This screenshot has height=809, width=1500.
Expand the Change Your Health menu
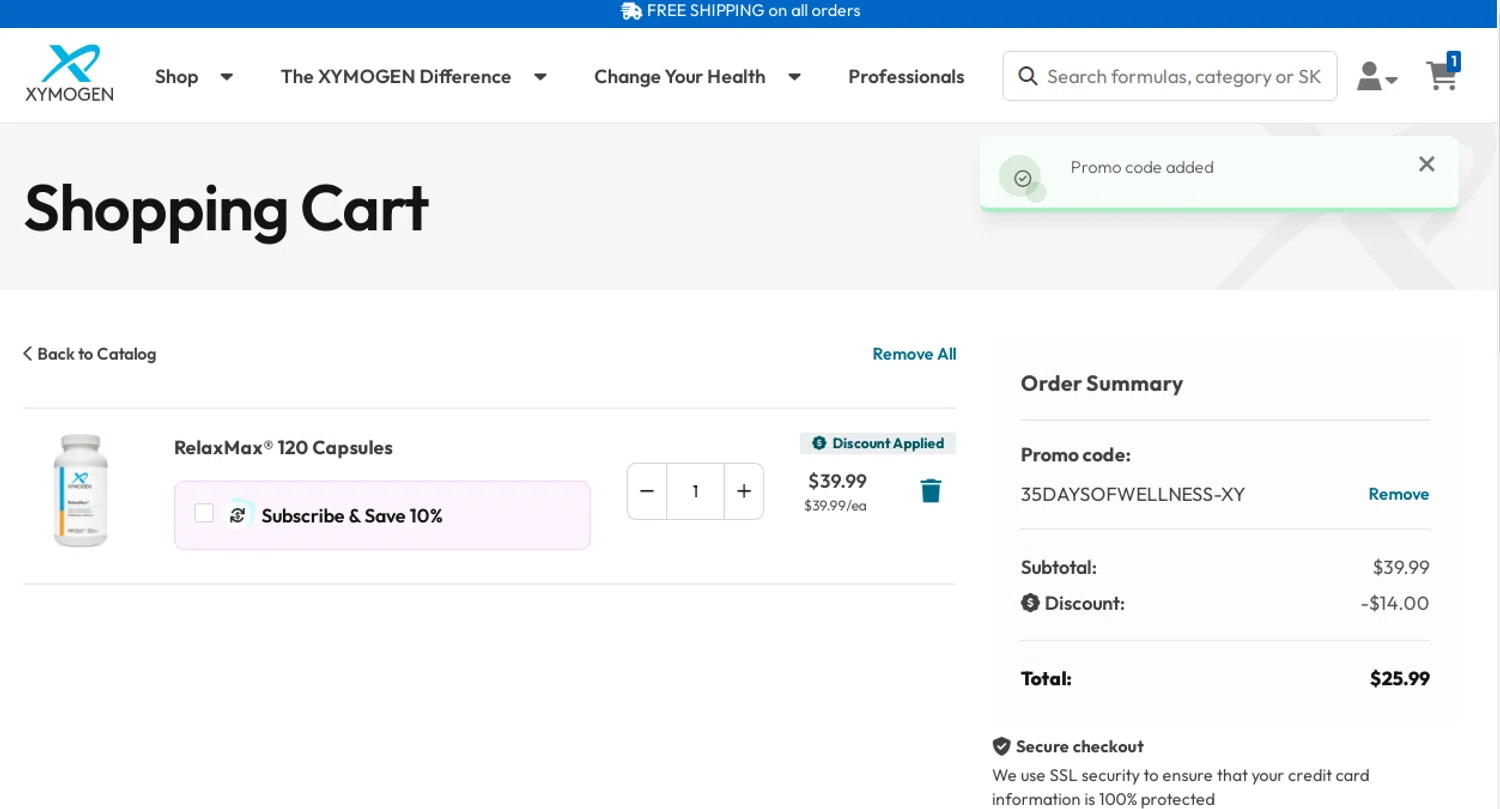pos(698,76)
